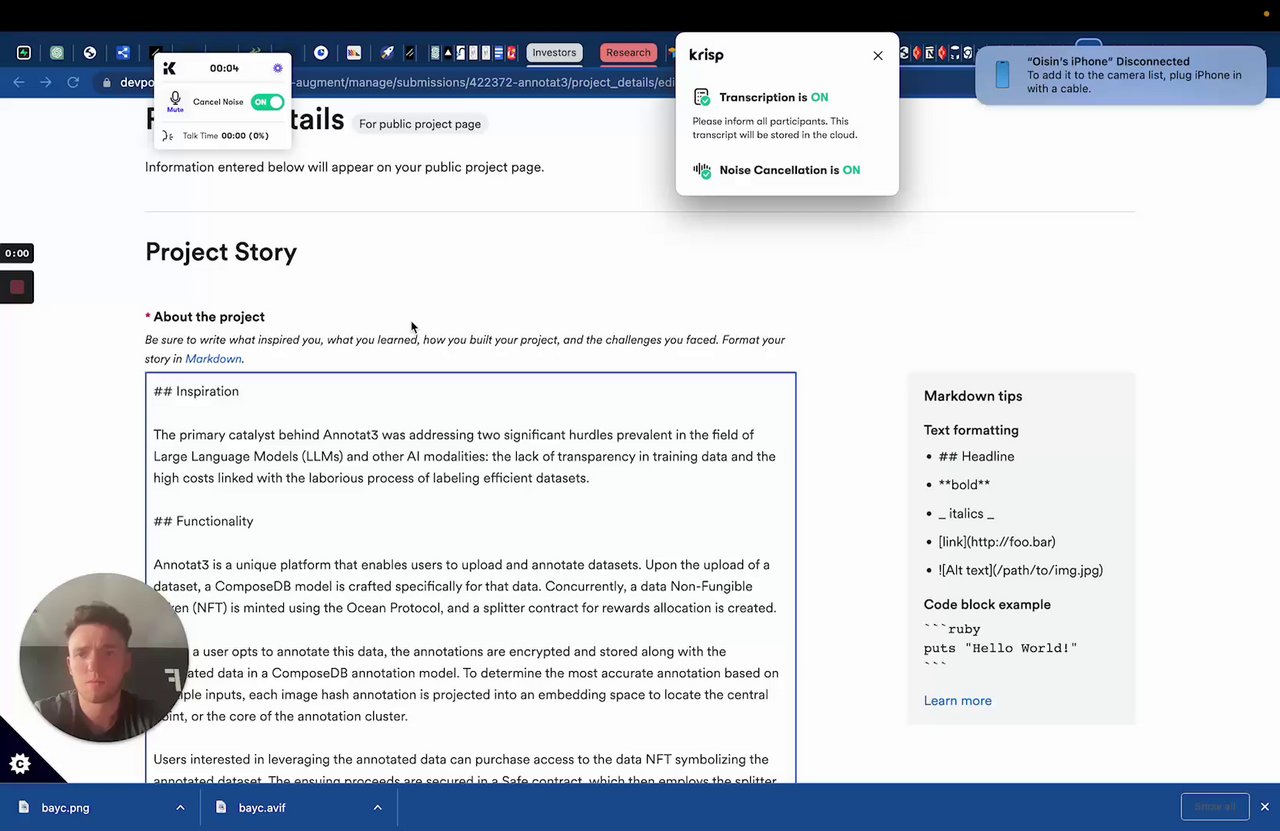Viewport: 1280px width, 831px height.
Task: Open the settings gear in bottom-left corner
Action: 20,764
